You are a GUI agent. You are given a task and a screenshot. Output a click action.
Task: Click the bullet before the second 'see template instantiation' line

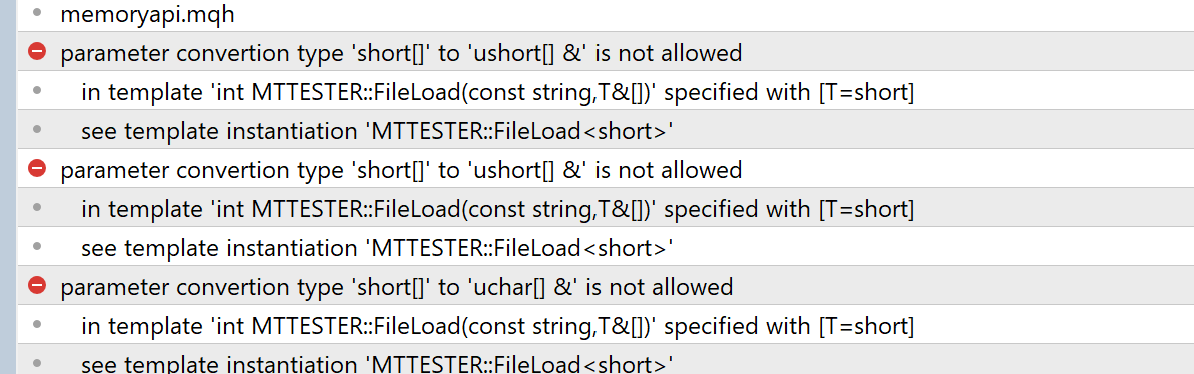point(37,246)
